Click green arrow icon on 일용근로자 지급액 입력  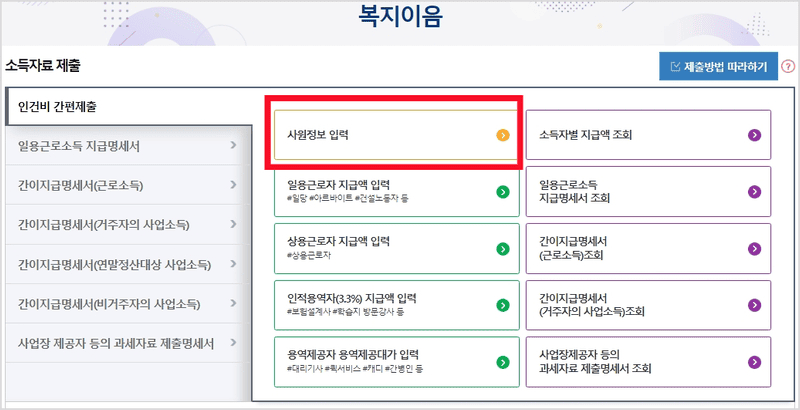[503, 192]
